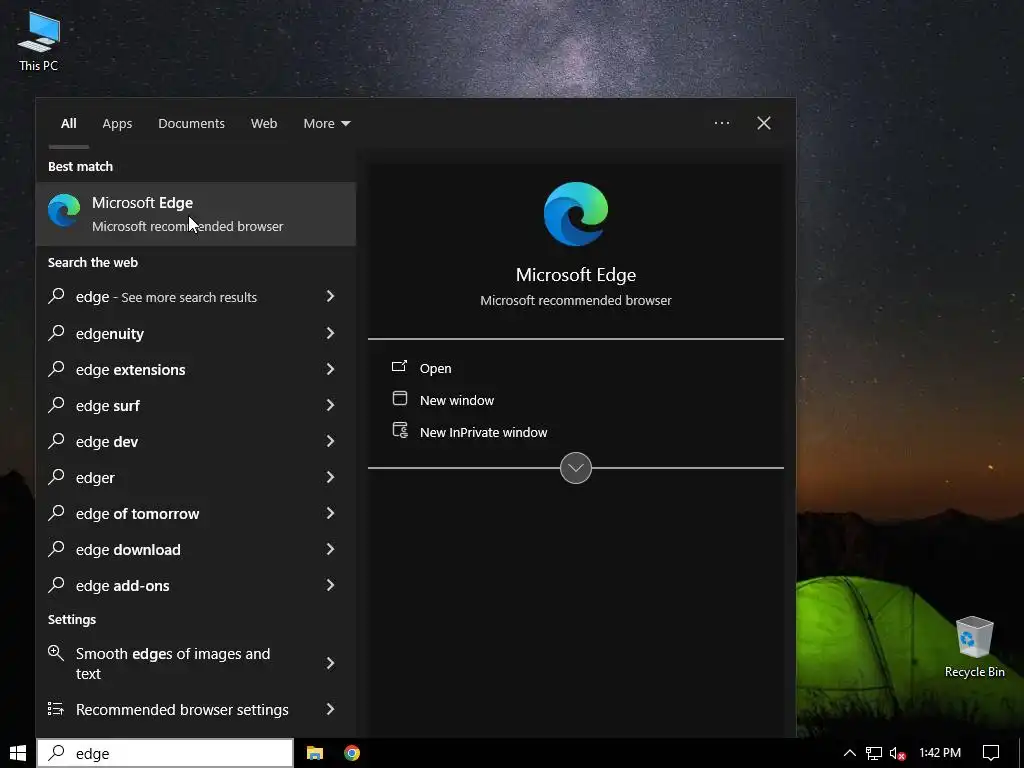Viewport: 1024px width, 768px height.
Task: Click list icon for Recommended browser settings
Action: 56,709
